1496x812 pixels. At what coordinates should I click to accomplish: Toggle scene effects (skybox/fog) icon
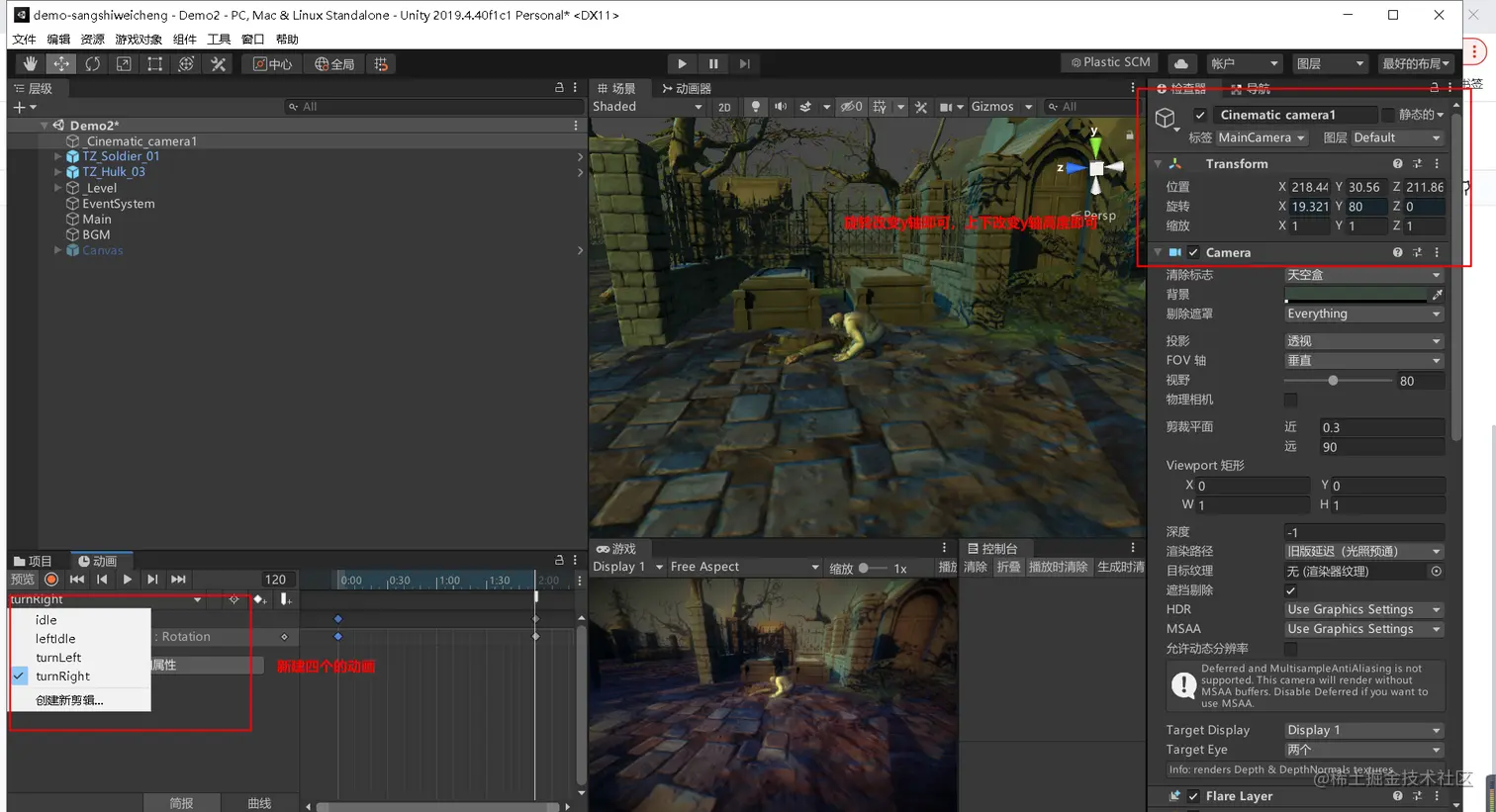(x=805, y=107)
